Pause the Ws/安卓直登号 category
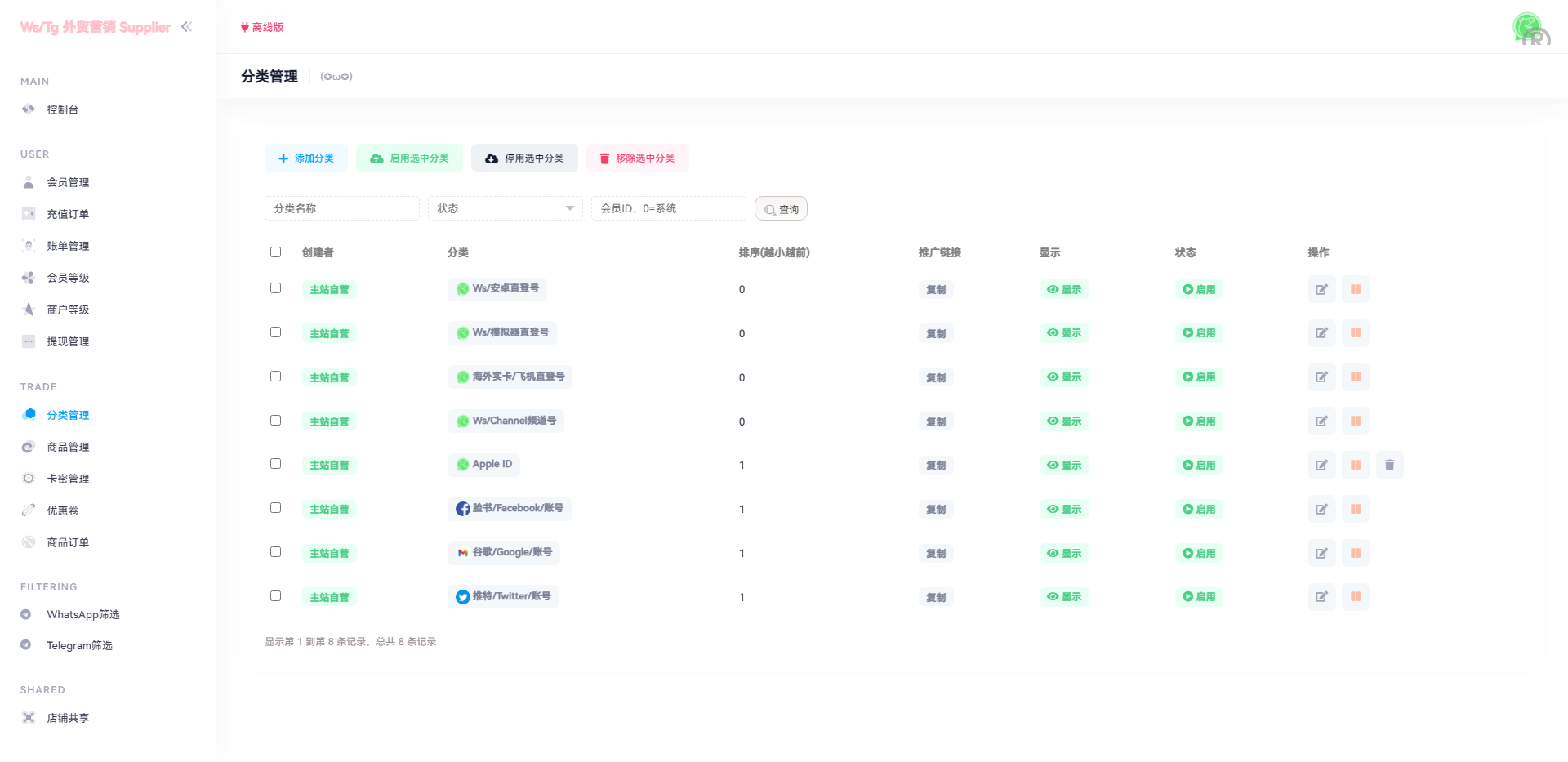1568x762 pixels. (x=1356, y=289)
